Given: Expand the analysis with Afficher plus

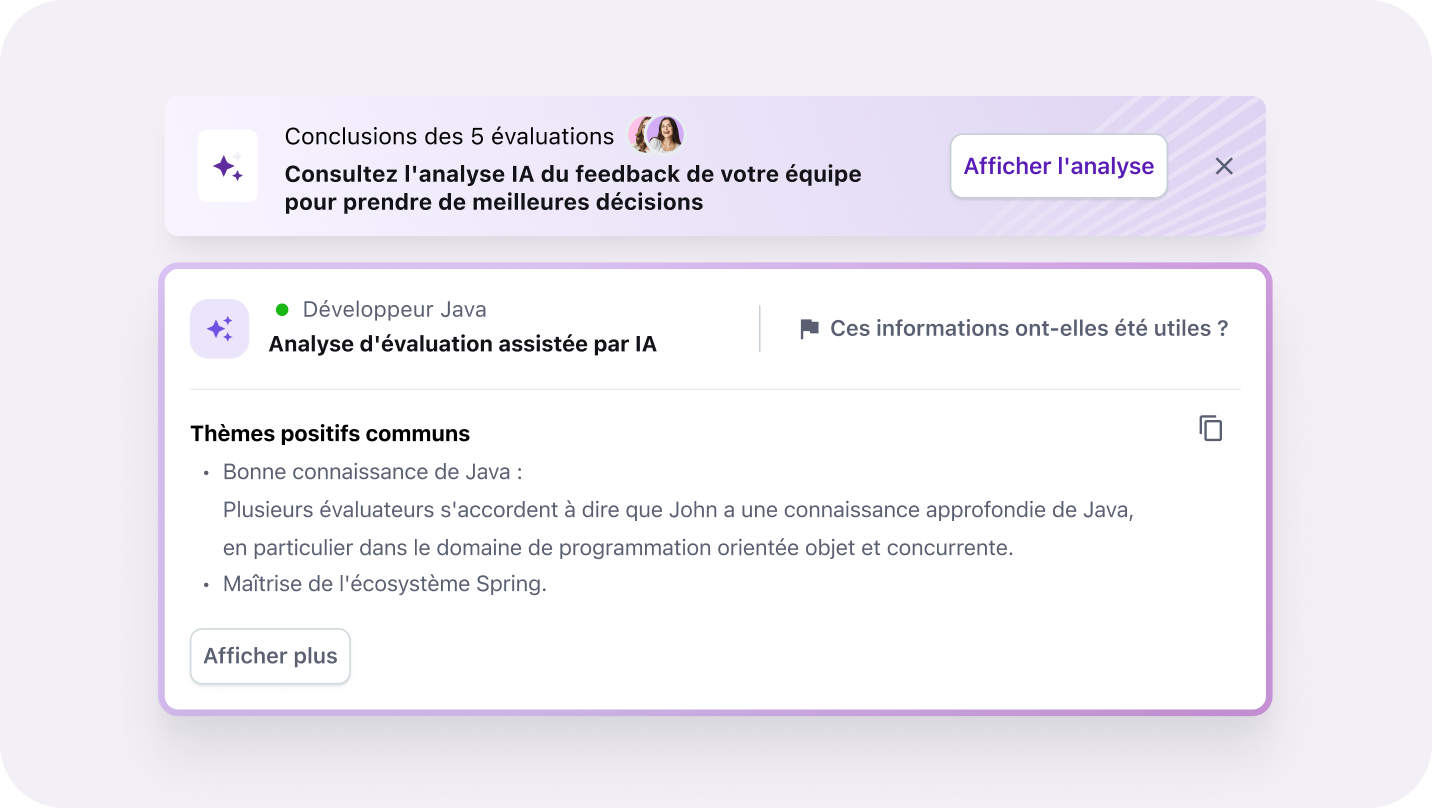Looking at the screenshot, I should pos(269,656).
